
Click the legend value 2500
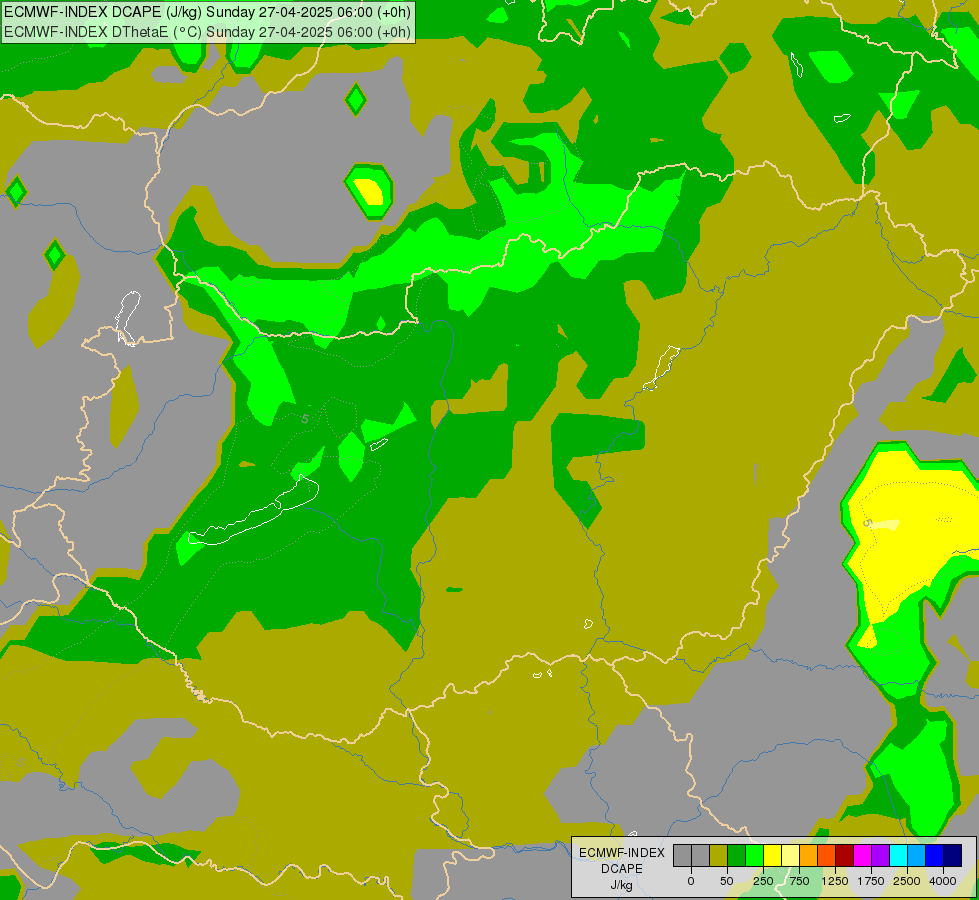(x=907, y=881)
